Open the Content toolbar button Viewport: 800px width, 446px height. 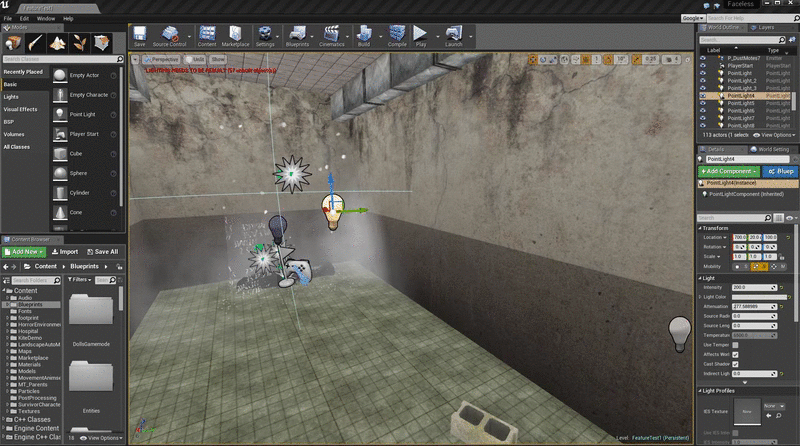207,36
